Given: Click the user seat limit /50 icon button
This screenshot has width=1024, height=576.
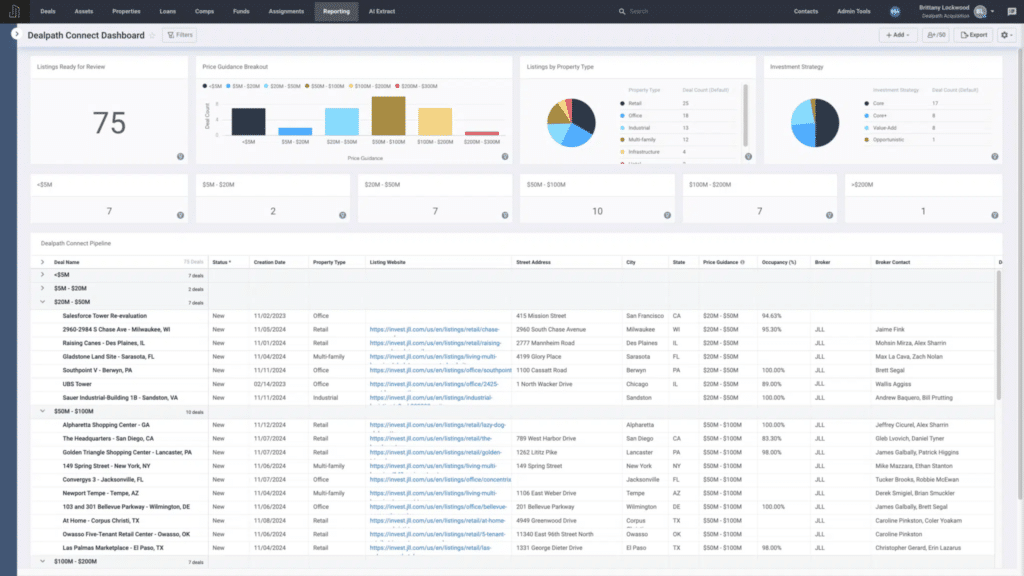Looking at the screenshot, I should coord(935,34).
